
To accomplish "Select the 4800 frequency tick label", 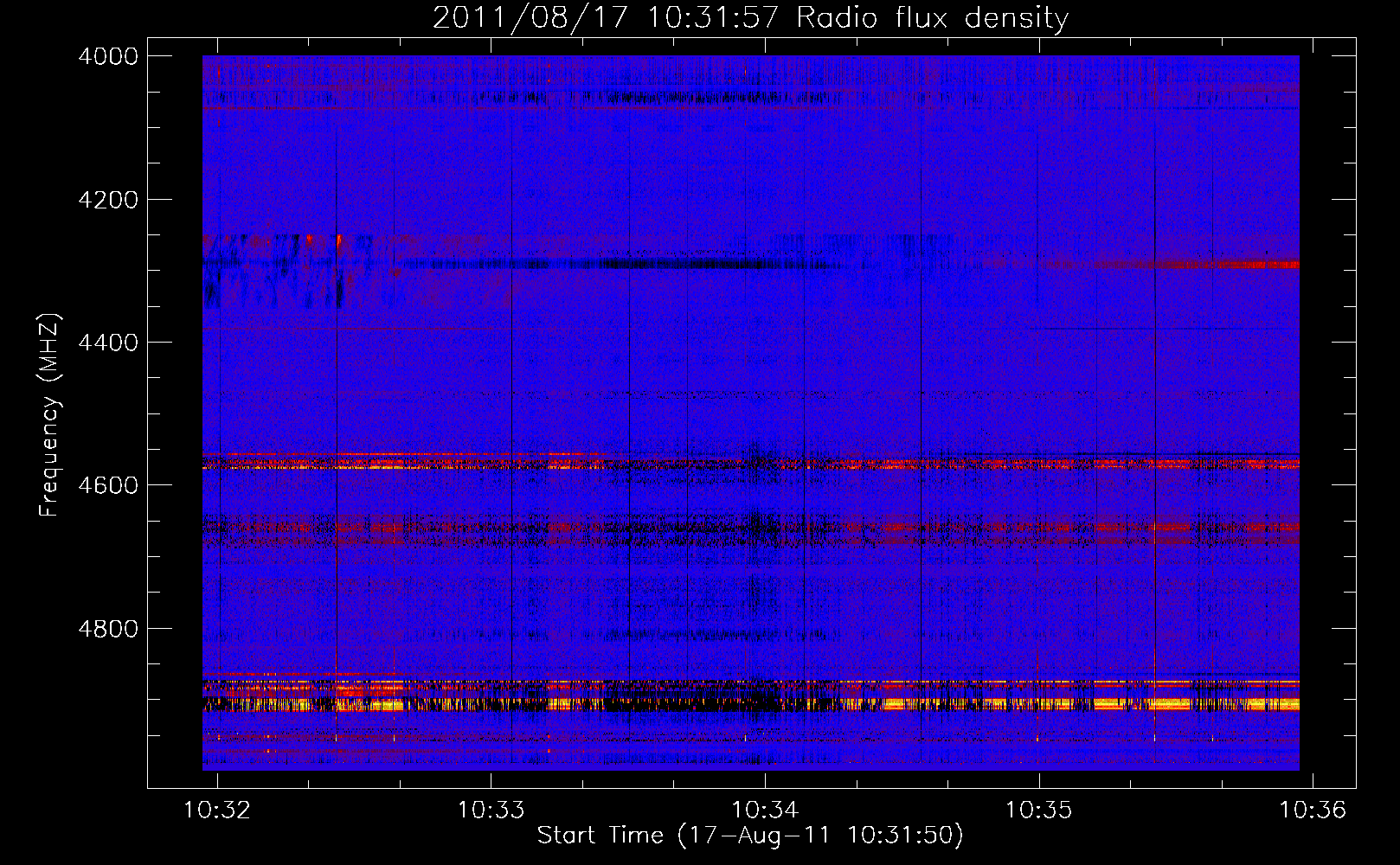I will (107, 628).
